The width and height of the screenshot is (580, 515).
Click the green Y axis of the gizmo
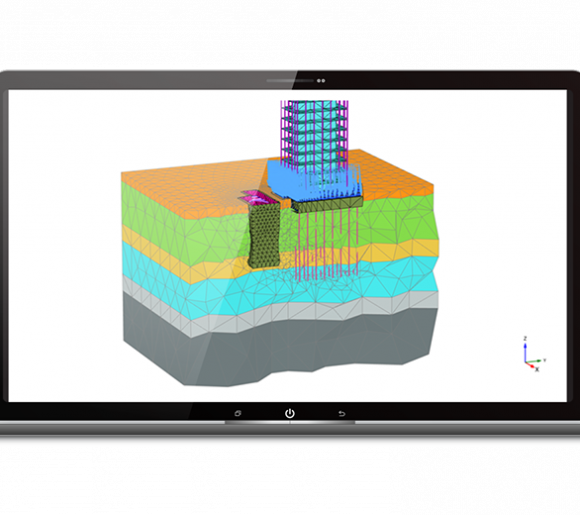coord(535,360)
